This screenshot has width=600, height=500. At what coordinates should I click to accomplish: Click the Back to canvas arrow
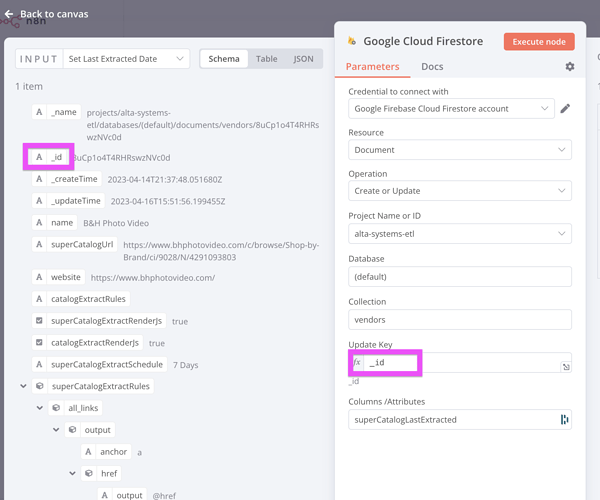pyautogui.click(x=10, y=14)
